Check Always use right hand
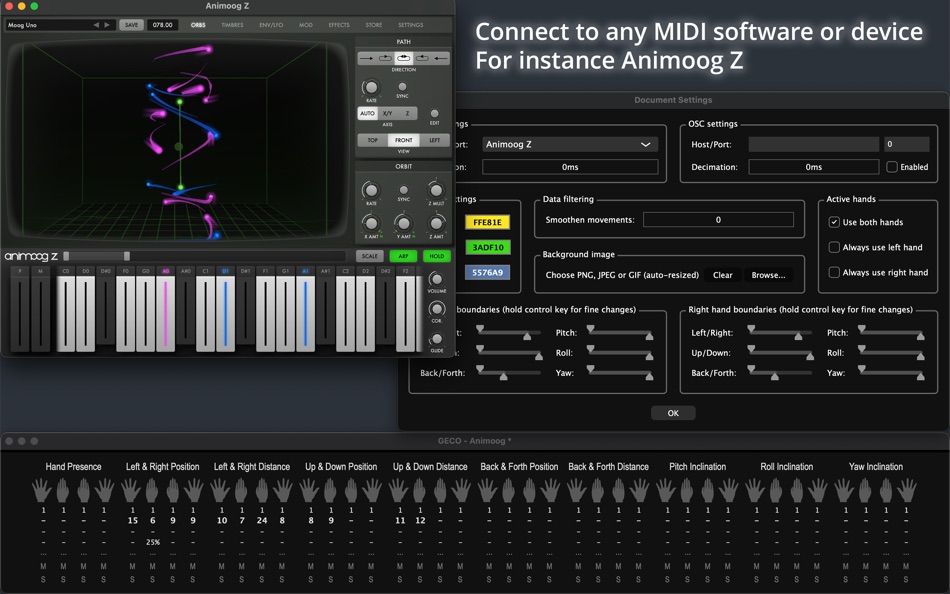The height and width of the screenshot is (594, 950). (x=834, y=272)
